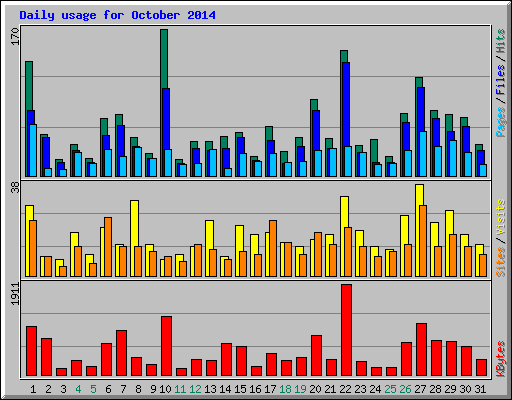Select day label 28 on the x-axis
The width and height of the screenshot is (512, 400).
[435, 389]
